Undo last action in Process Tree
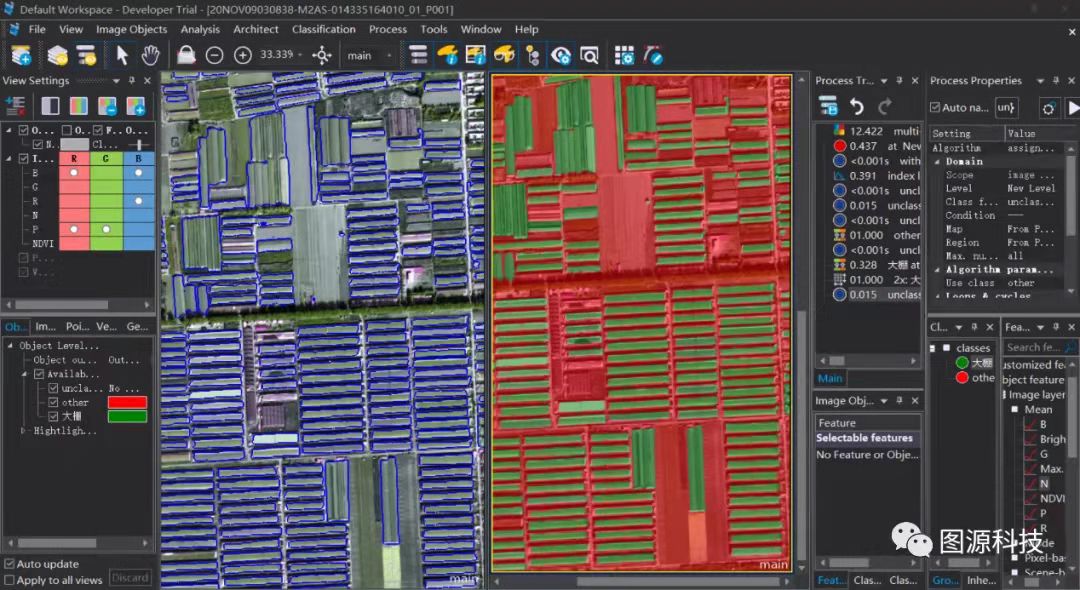The width and height of the screenshot is (1080, 590). pyautogui.click(x=857, y=106)
